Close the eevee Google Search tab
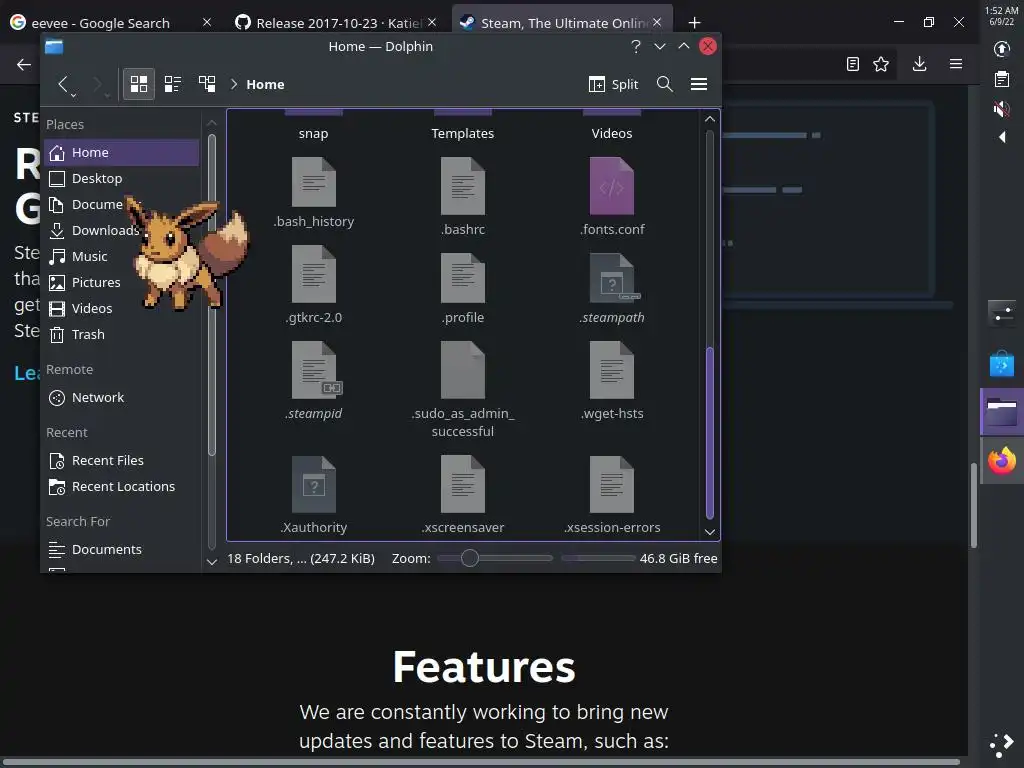 pos(207,22)
